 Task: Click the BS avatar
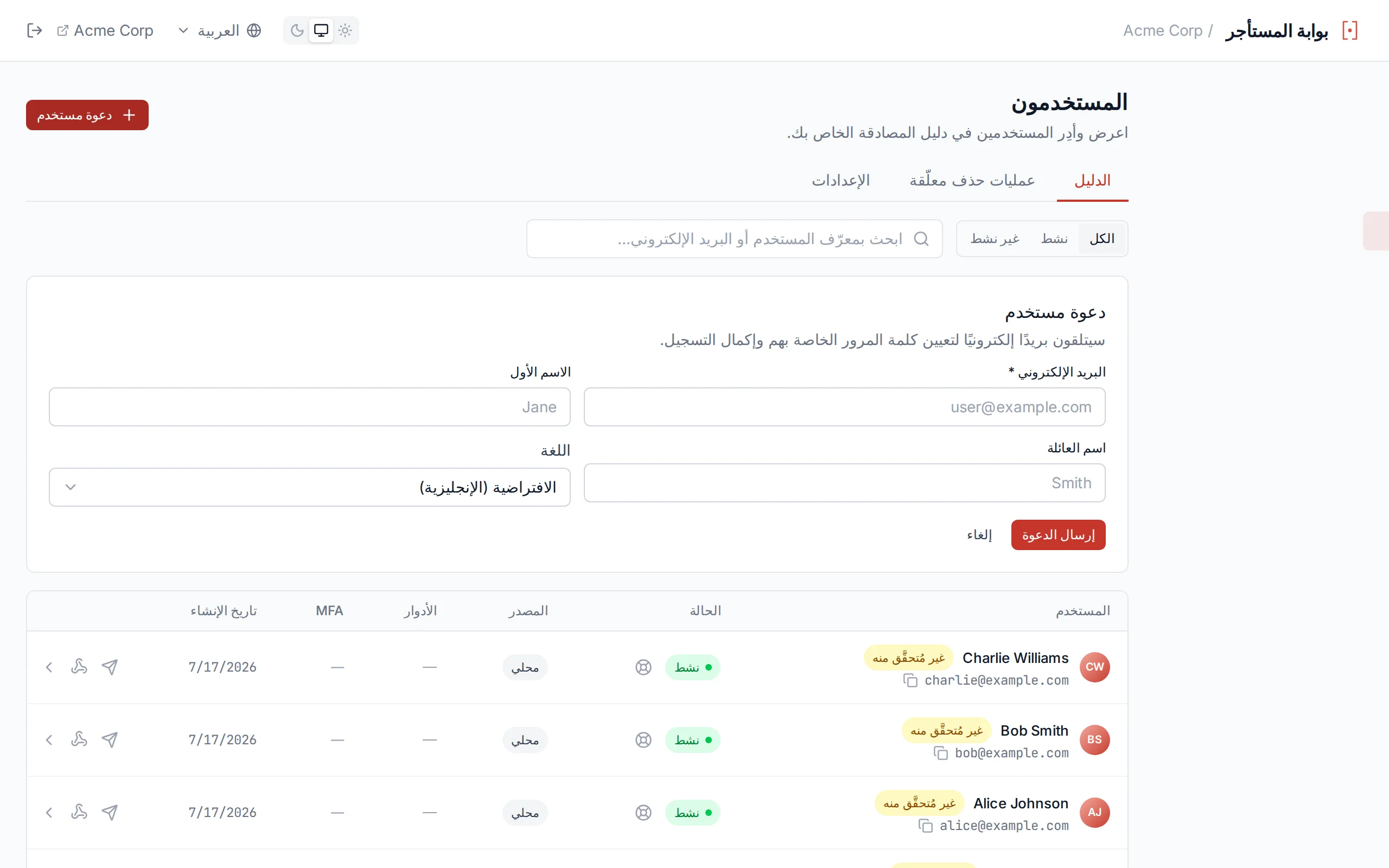1094,741
